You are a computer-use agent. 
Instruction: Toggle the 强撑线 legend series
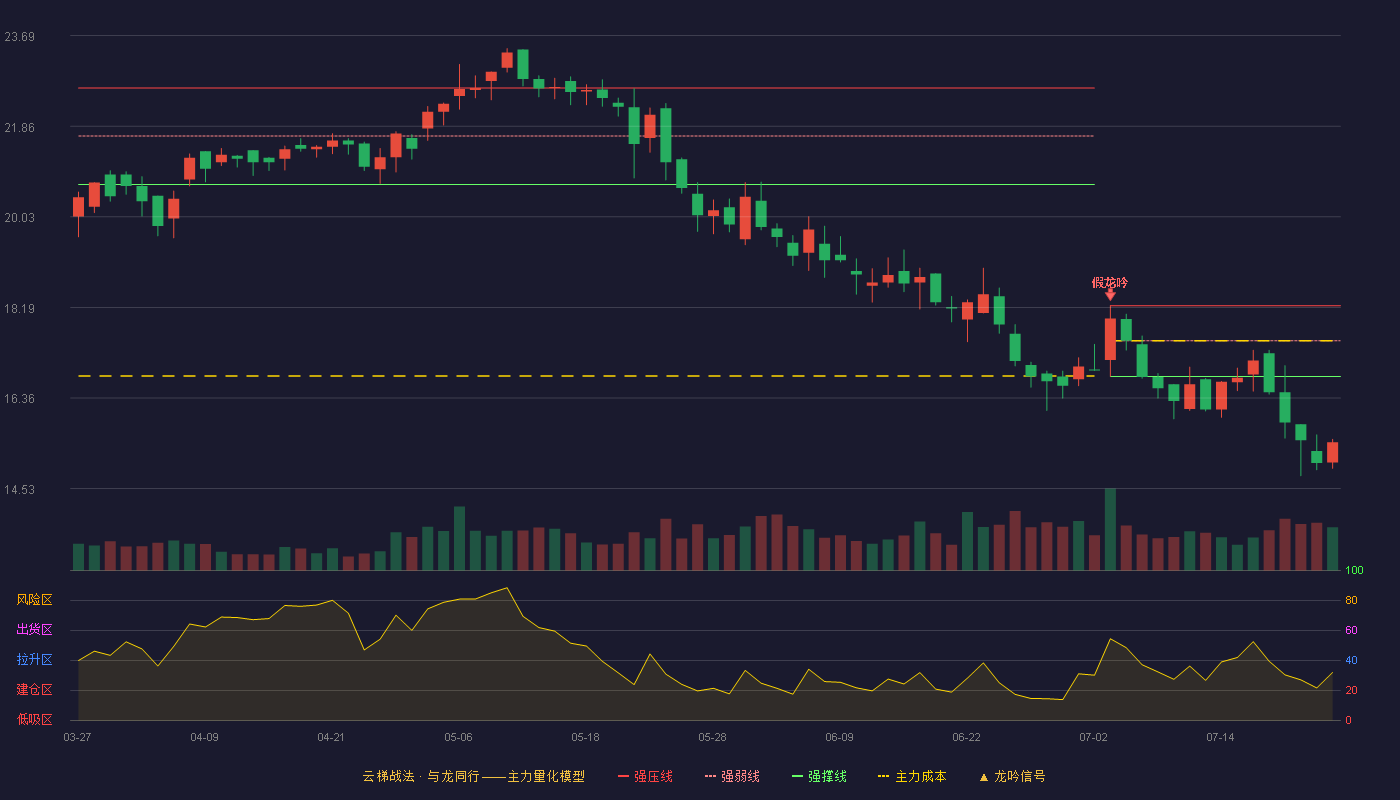pyautogui.click(x=819, y=776)
